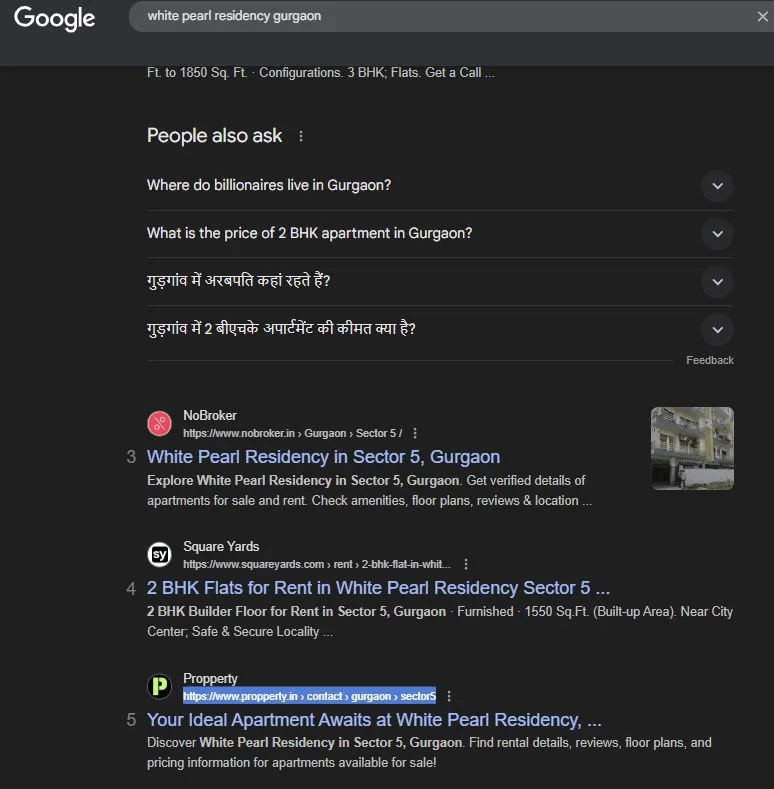Click the Square Yards favicon icon

click(x=160, y=554)
